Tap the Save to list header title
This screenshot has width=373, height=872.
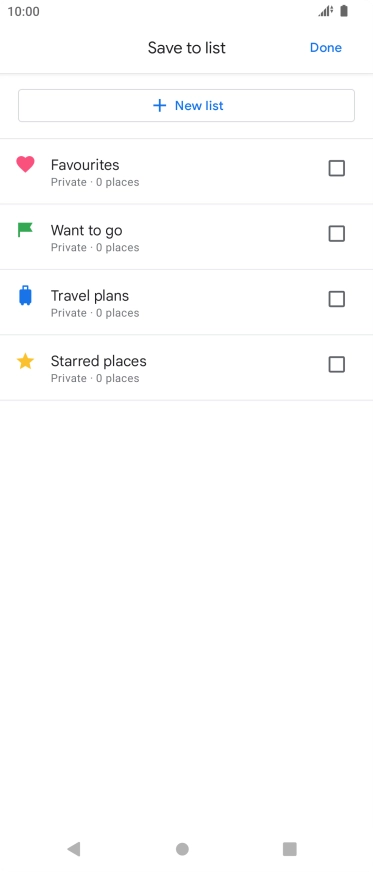click(x=187, y=48)
